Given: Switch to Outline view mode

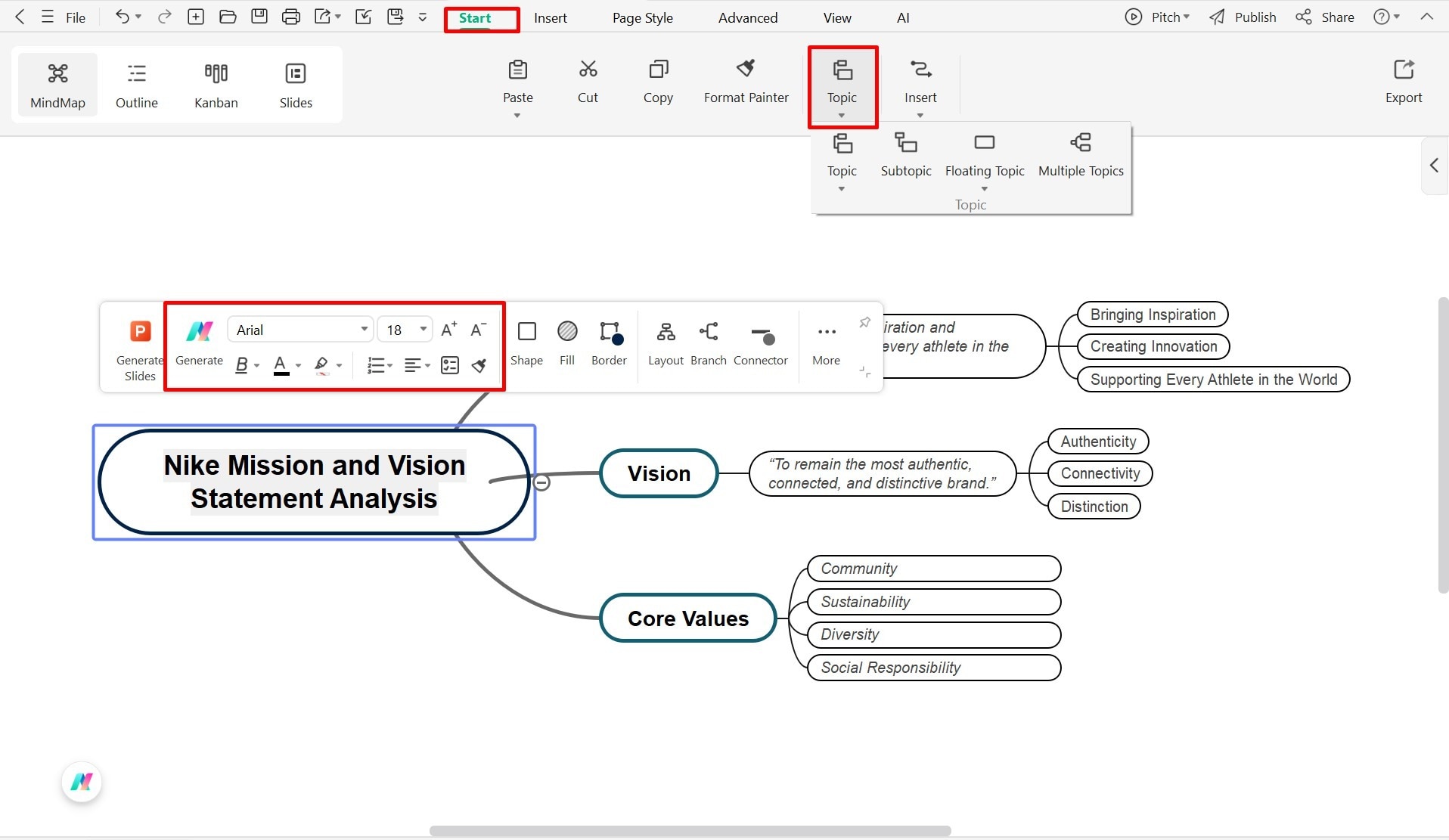Looking at the screenshot, I should point(137,85).
